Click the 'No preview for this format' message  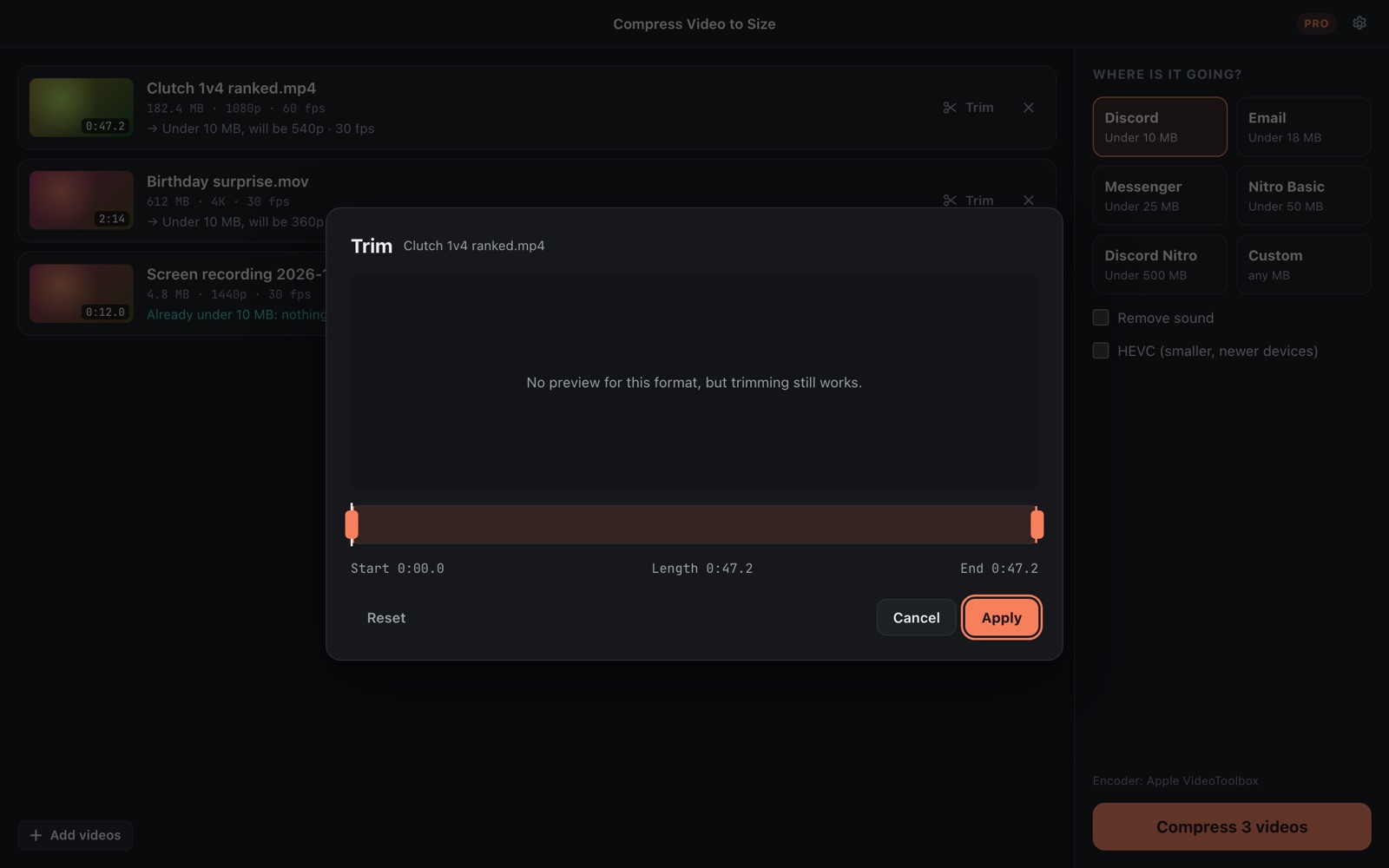694,383
